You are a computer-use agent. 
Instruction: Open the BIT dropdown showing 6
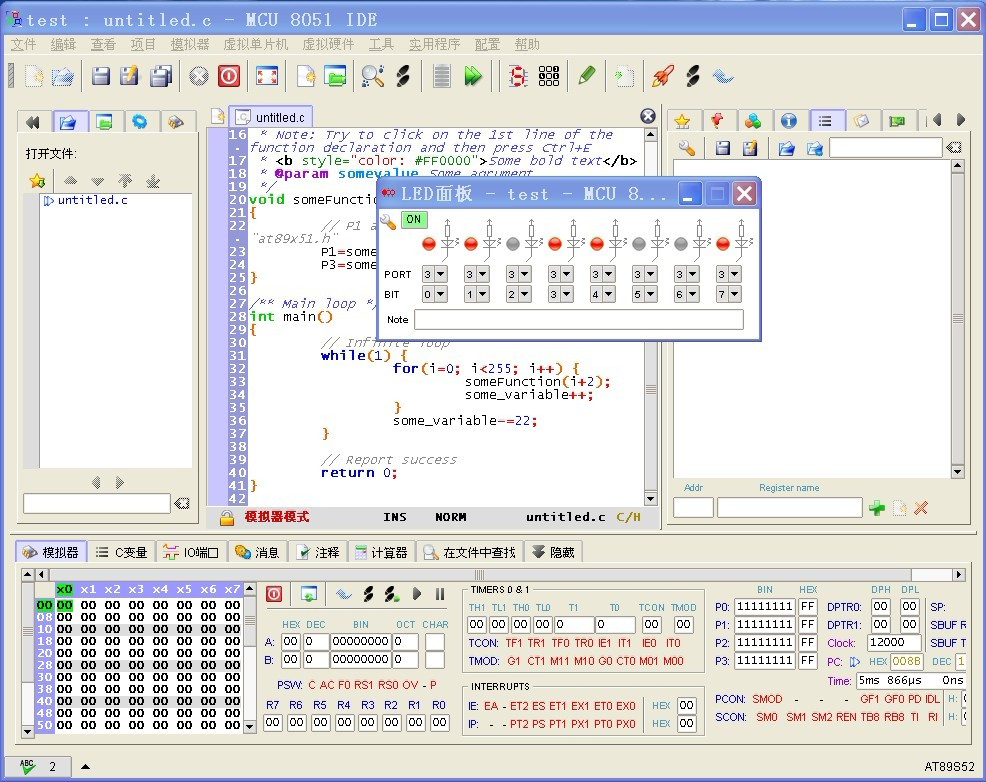point(687,294)
